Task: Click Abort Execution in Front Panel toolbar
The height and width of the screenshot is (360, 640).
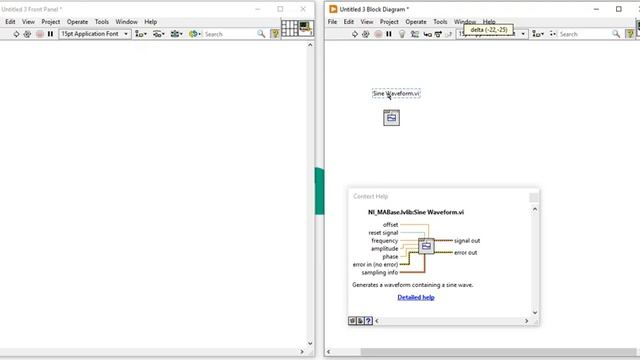Action: 40,34
